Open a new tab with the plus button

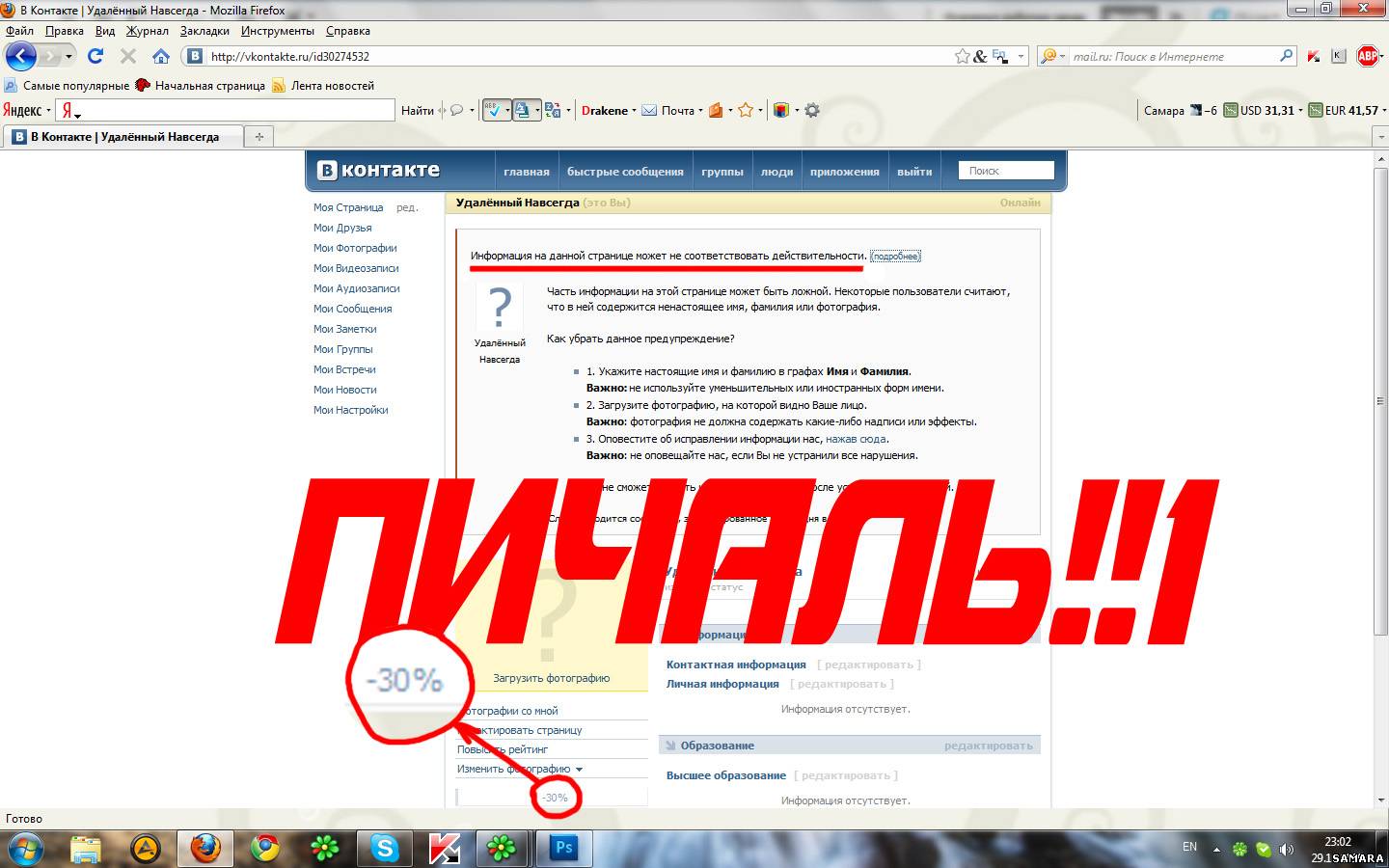[x=259, y=137]
